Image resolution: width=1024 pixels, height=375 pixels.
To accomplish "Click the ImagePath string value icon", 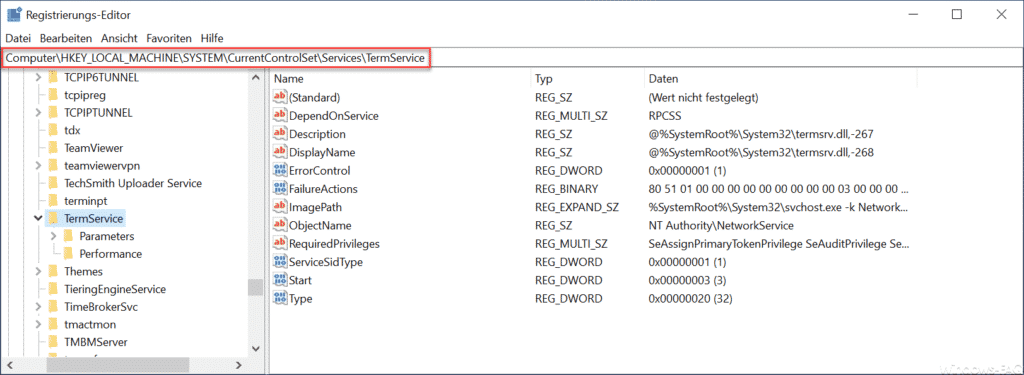I will (280, 207).
